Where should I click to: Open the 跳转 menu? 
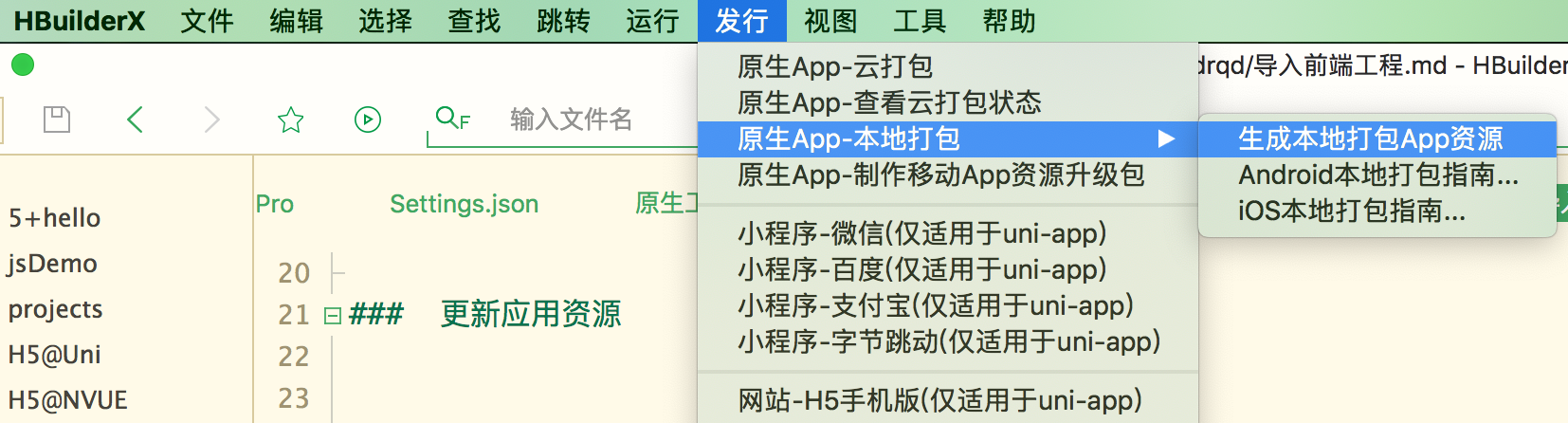coord(563,21)
